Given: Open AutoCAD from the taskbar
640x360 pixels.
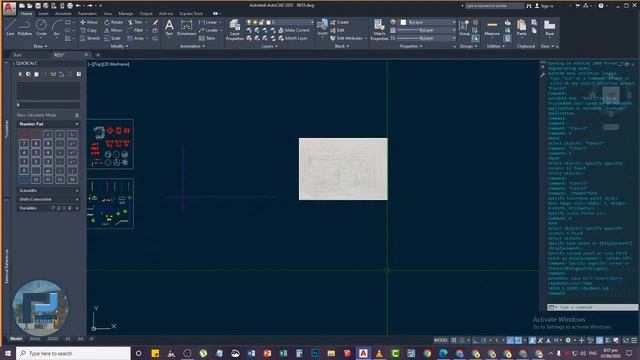Looking at the screenshot, I should [363, 353].
